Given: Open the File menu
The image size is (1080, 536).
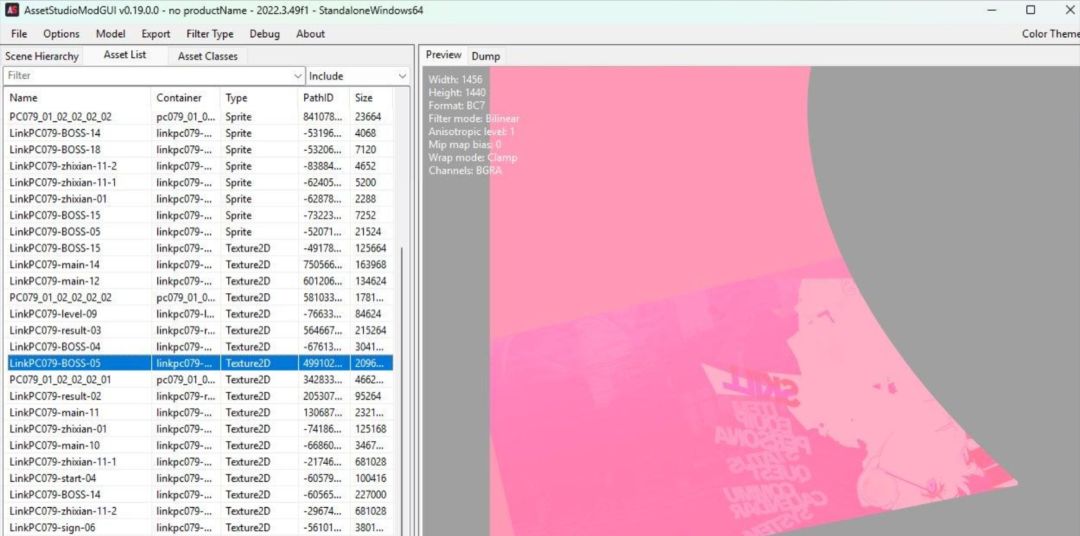Looking at the screenshot, I should tap(19, 34).
